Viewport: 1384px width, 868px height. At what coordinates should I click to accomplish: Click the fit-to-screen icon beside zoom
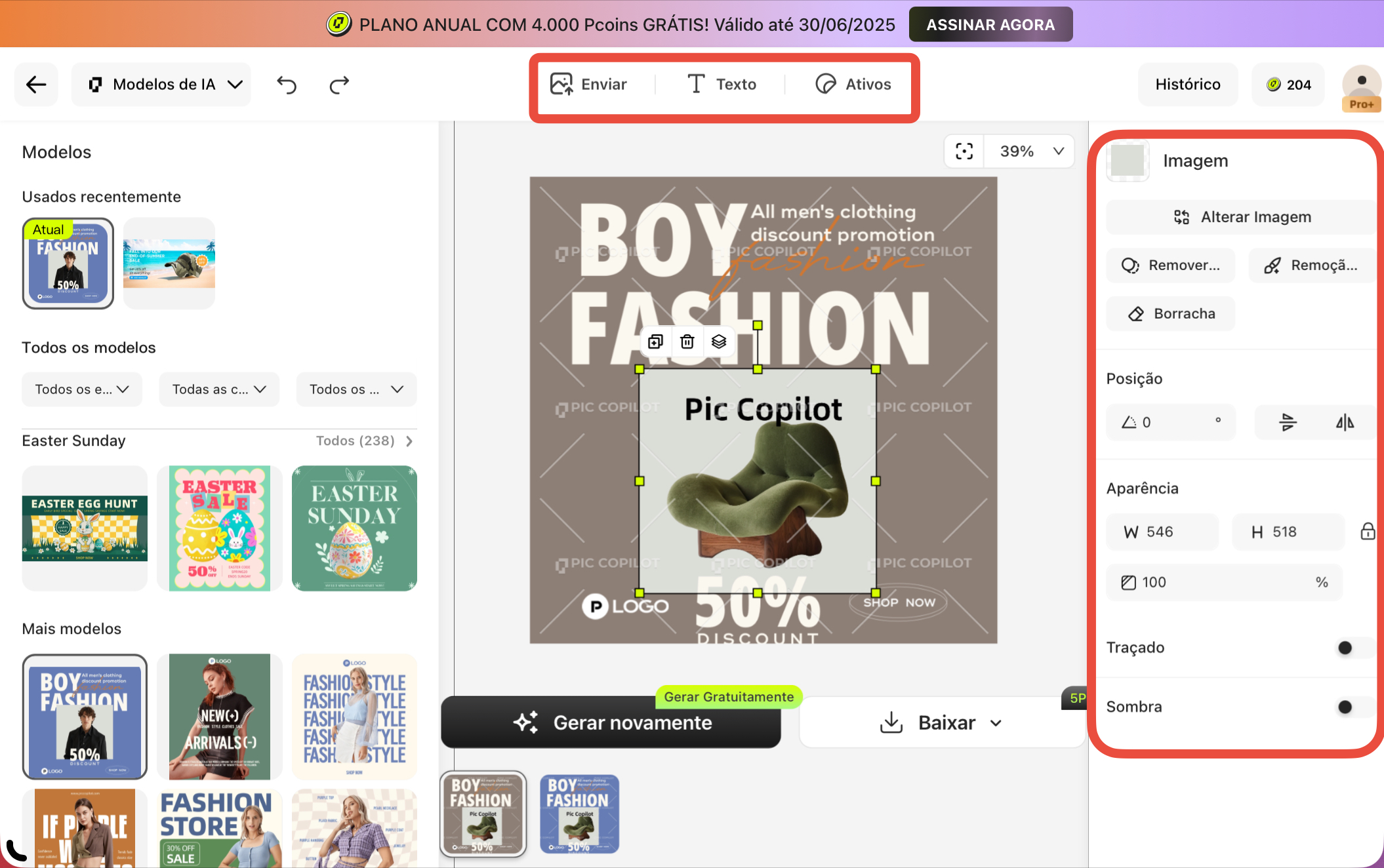pos(964,151)
